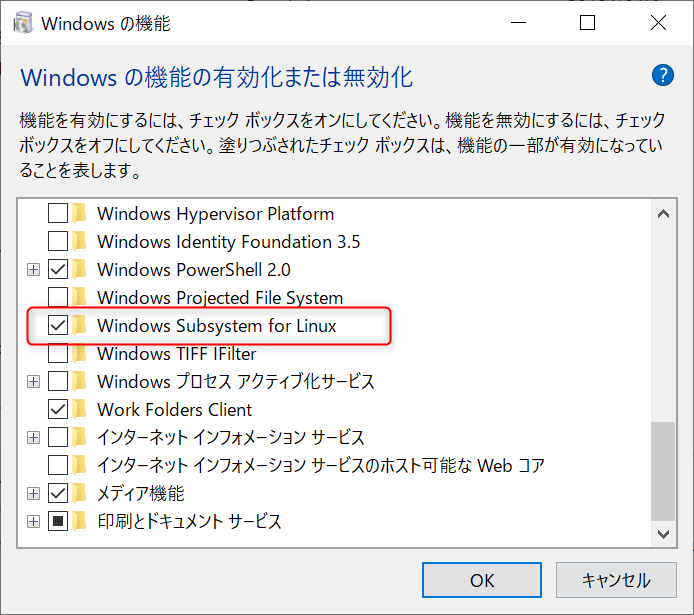Click folder icon beside Windows Subsystem for Linux
Image resolution: width=694 pixels, height=615 pixels.
pos(80,325)
